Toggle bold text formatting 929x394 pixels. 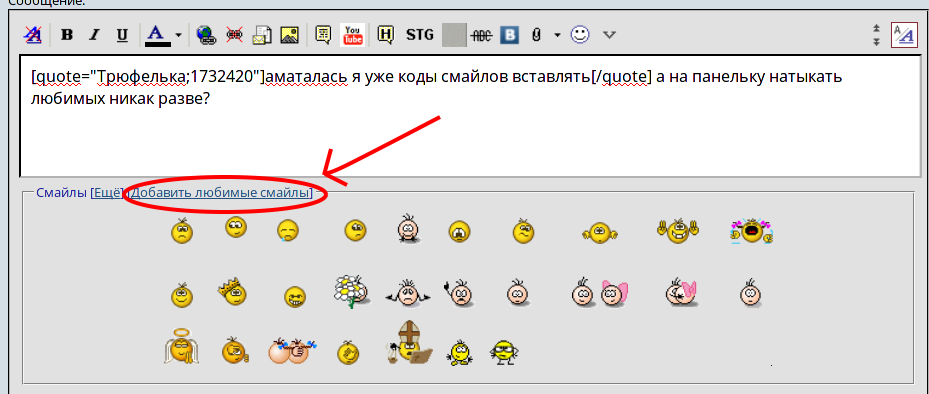click(67, 35)
